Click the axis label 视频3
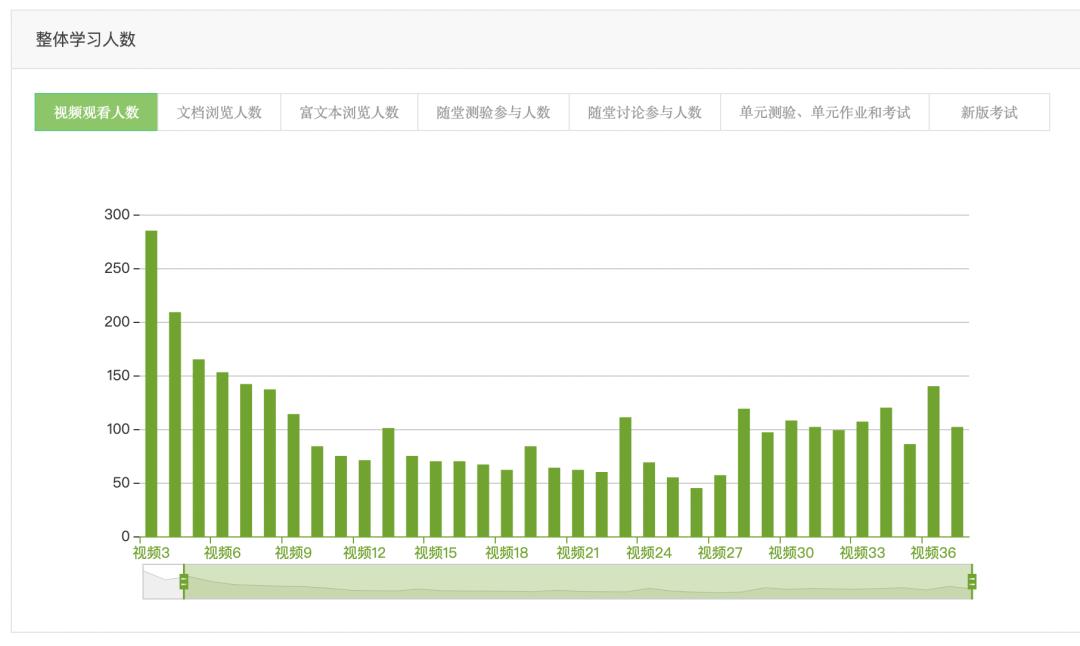This screenshot has height=646, width=1080. (152, 552)
